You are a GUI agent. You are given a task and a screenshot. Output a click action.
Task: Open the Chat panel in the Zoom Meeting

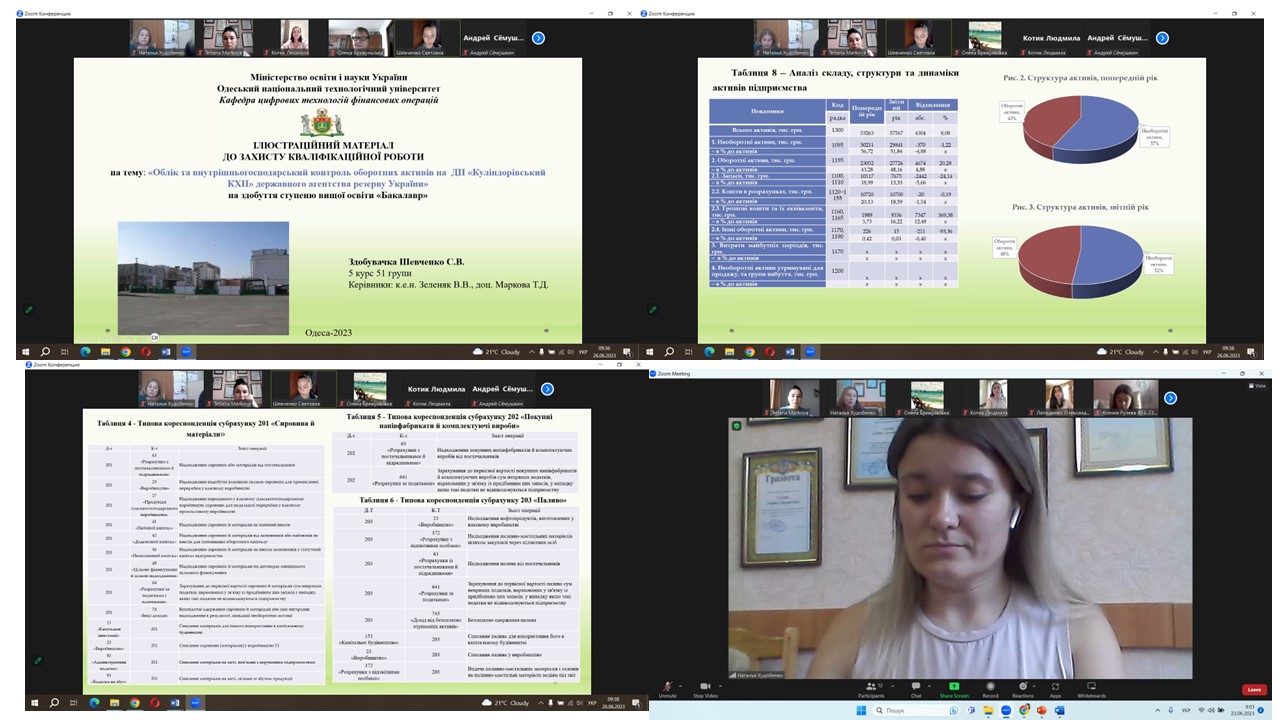[x=916, y=689]
